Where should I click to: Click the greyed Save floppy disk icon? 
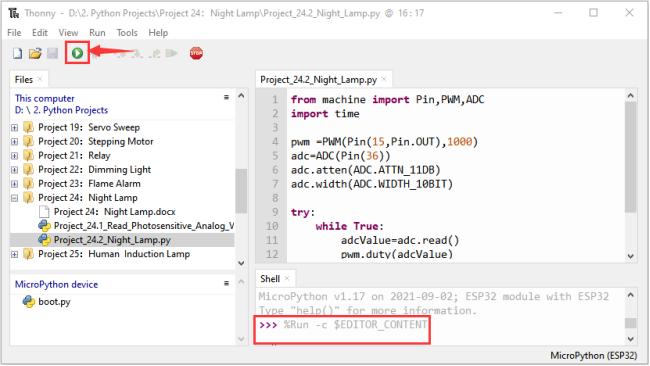coord(52,53)
